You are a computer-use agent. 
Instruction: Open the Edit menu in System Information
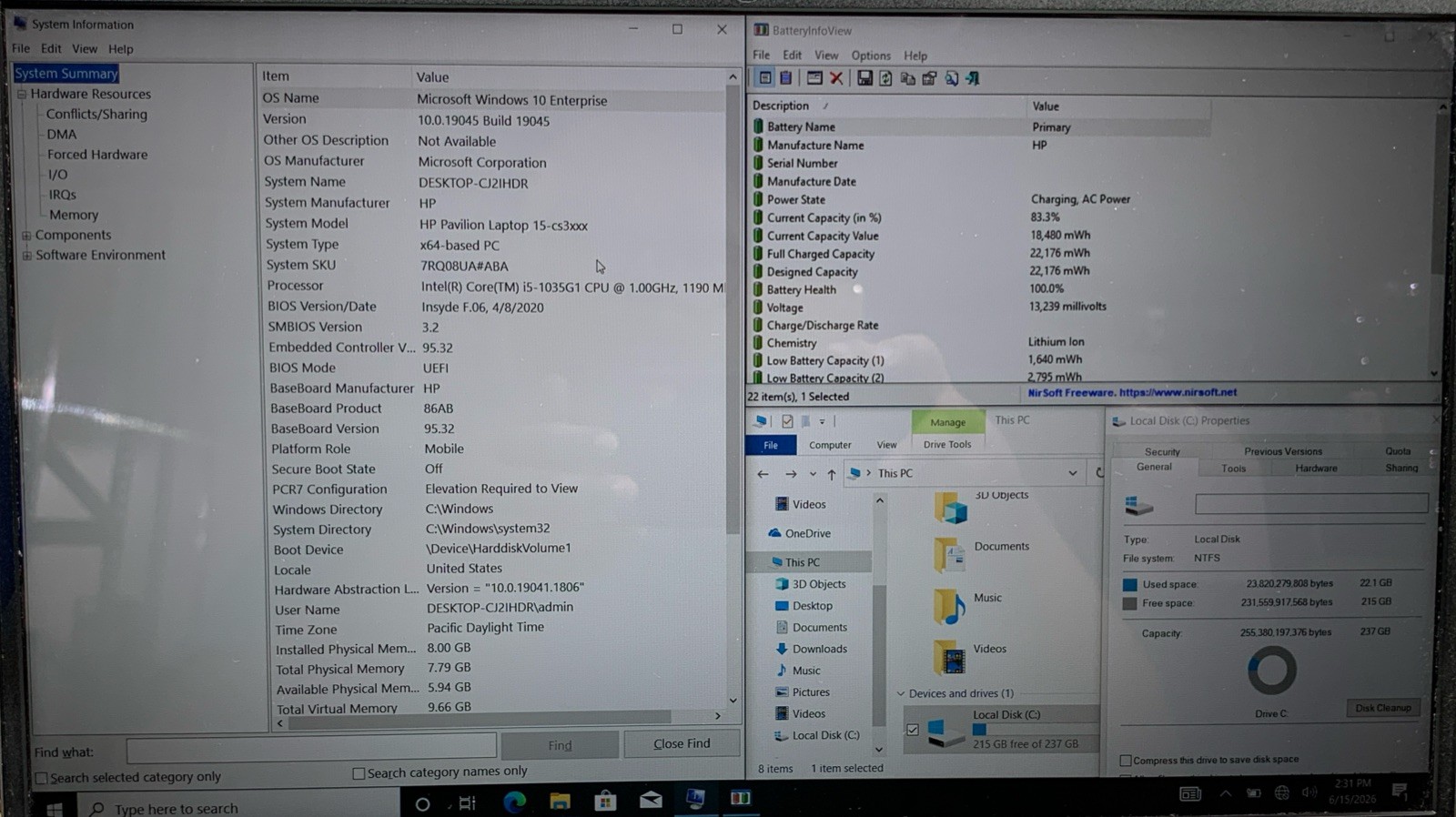(x=51, y=49)
